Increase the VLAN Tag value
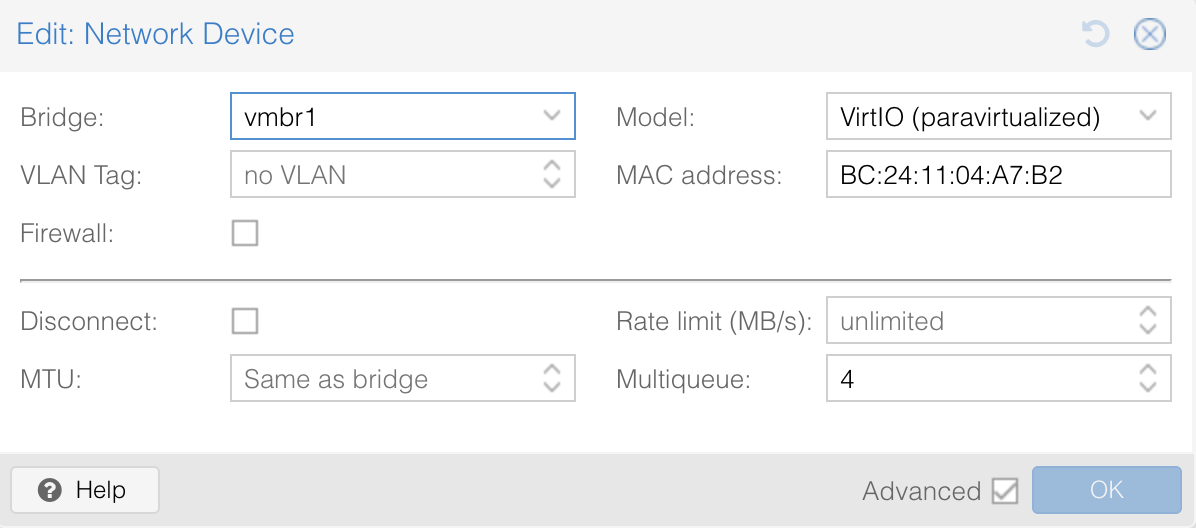 551,166
